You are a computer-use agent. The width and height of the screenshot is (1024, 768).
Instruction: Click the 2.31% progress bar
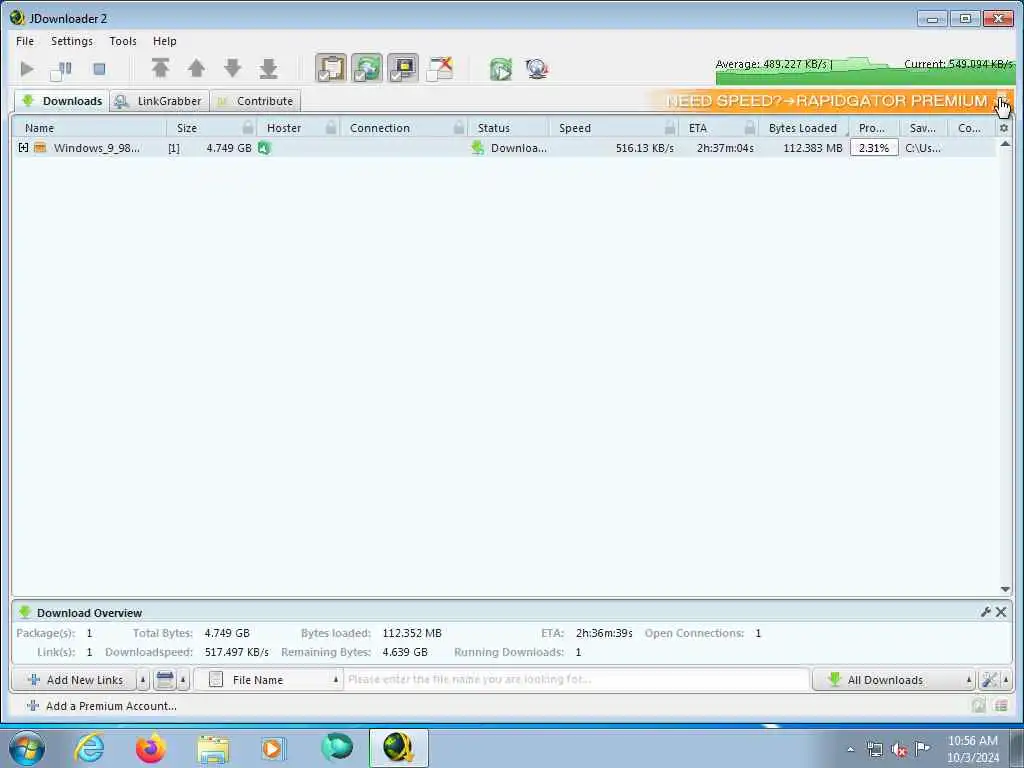[x=874, y=148]
